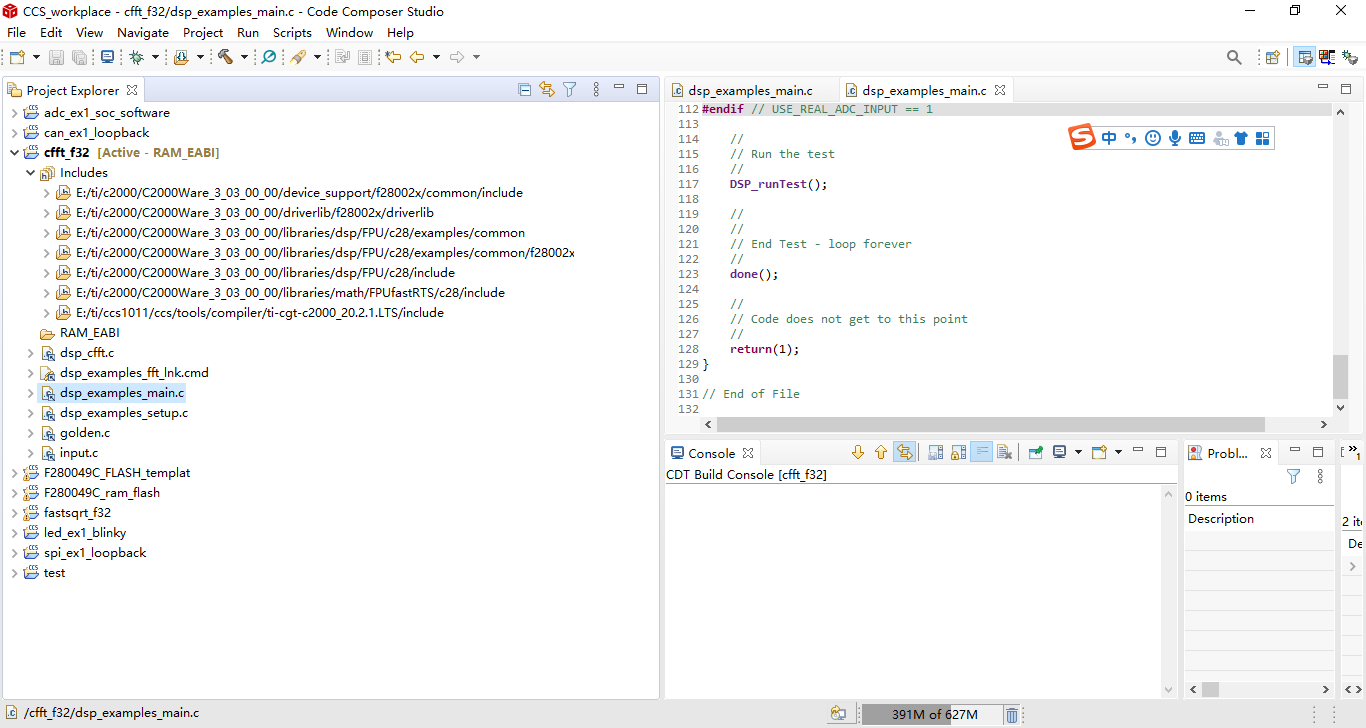
Task: Select the RAM_EABI folder
Action: tap(90, 333)
